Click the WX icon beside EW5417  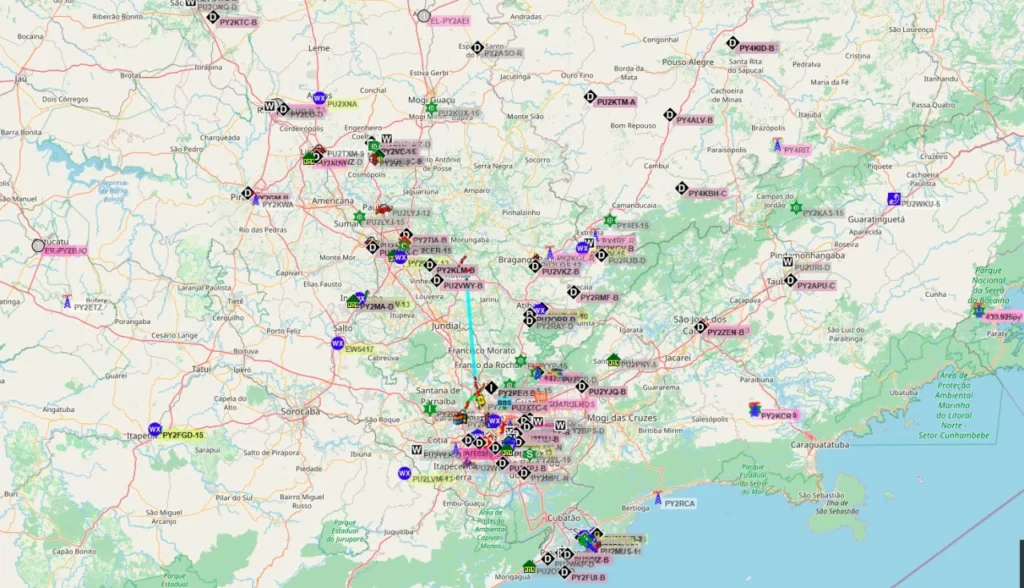(338, 343)
